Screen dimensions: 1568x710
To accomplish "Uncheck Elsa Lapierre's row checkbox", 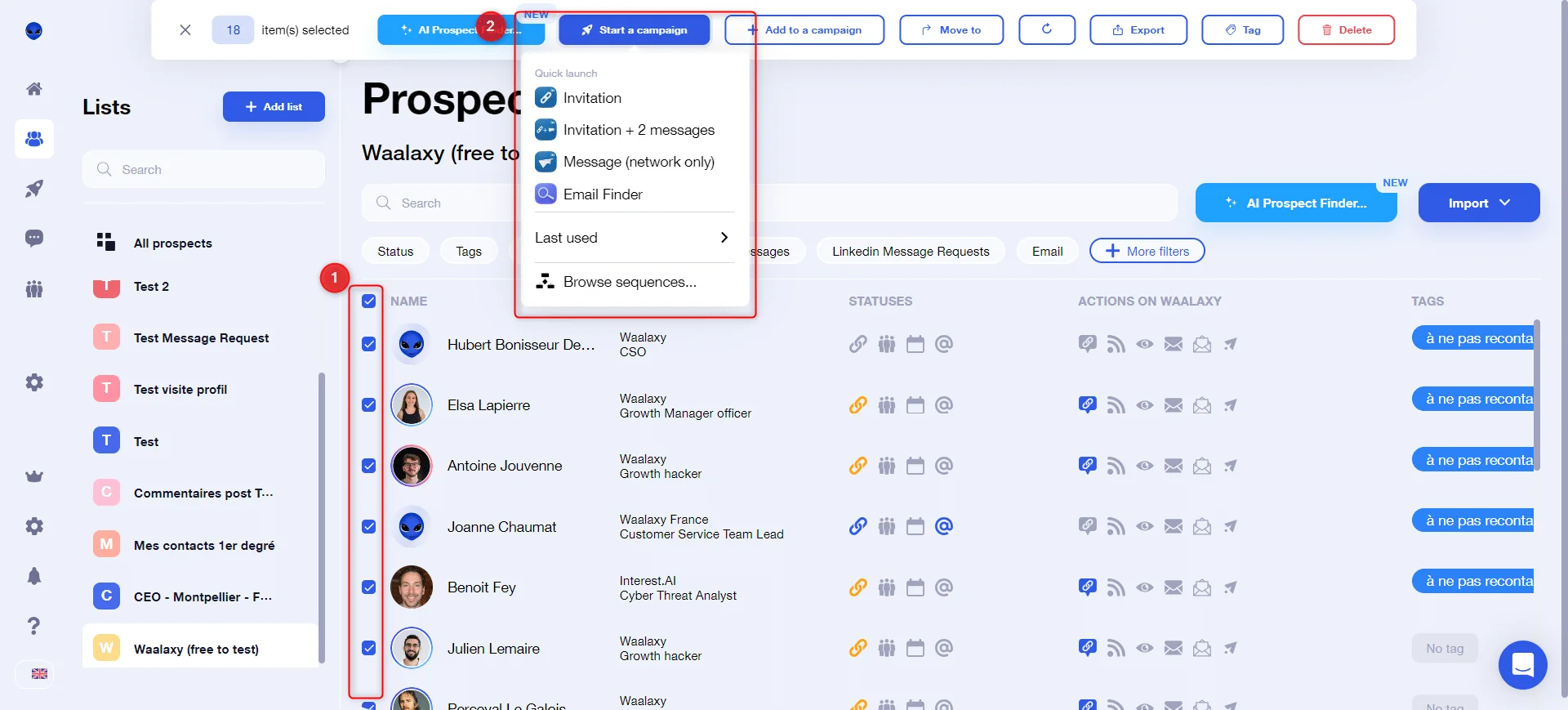I will (x=369, y=405).
